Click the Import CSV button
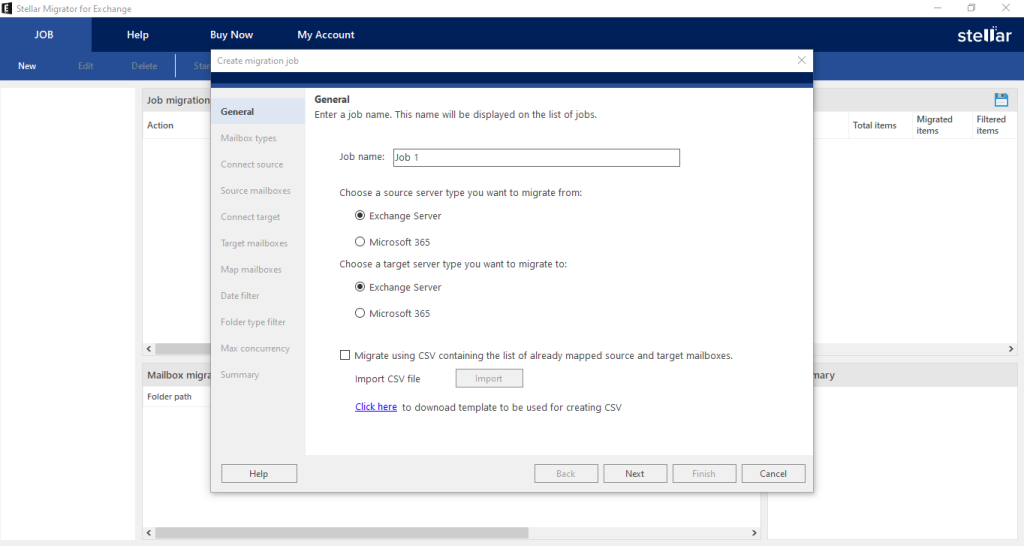Viewport: 1024px width, 546px height. click(489, 378)
